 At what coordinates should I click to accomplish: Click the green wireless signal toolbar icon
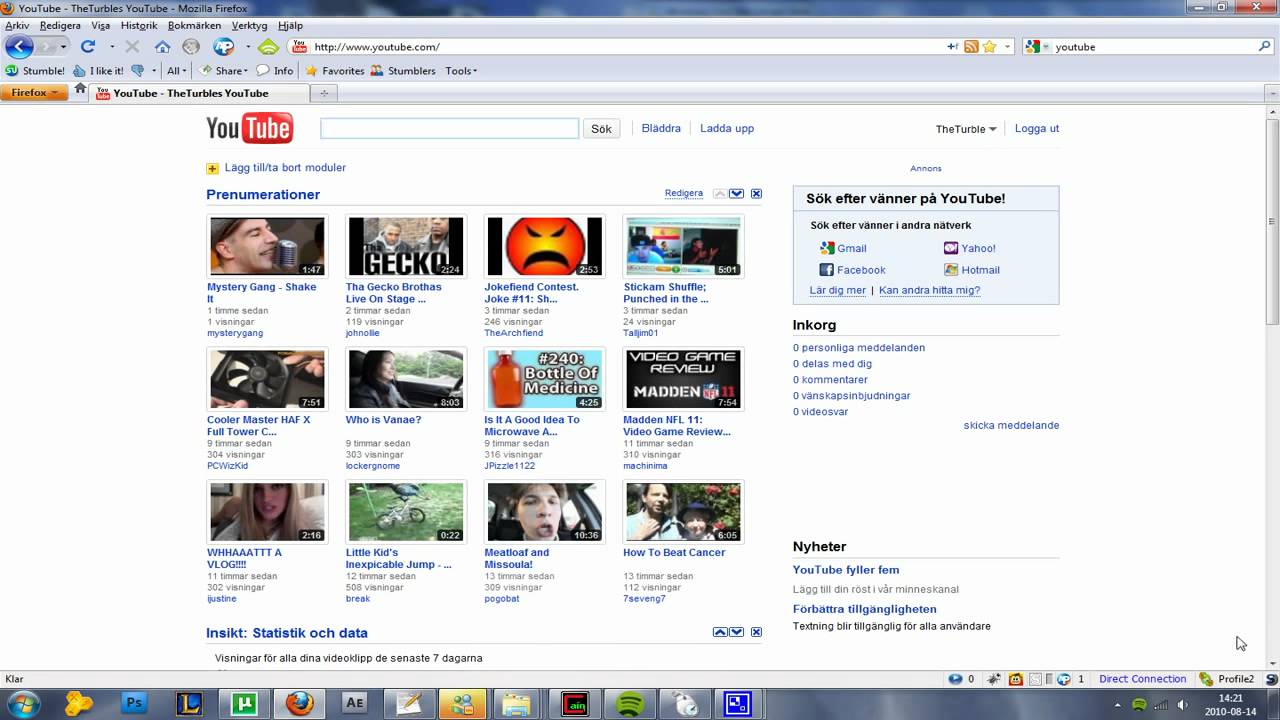[x=268, y=47]
